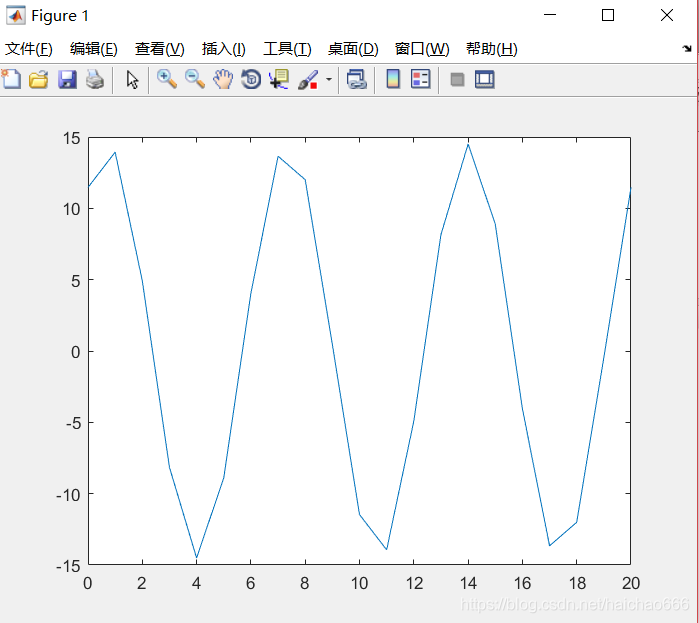Image resolution: width=699 pixels, height=623 pixels.
Task: Click the Link Plot icon
Action: (357, 80)
